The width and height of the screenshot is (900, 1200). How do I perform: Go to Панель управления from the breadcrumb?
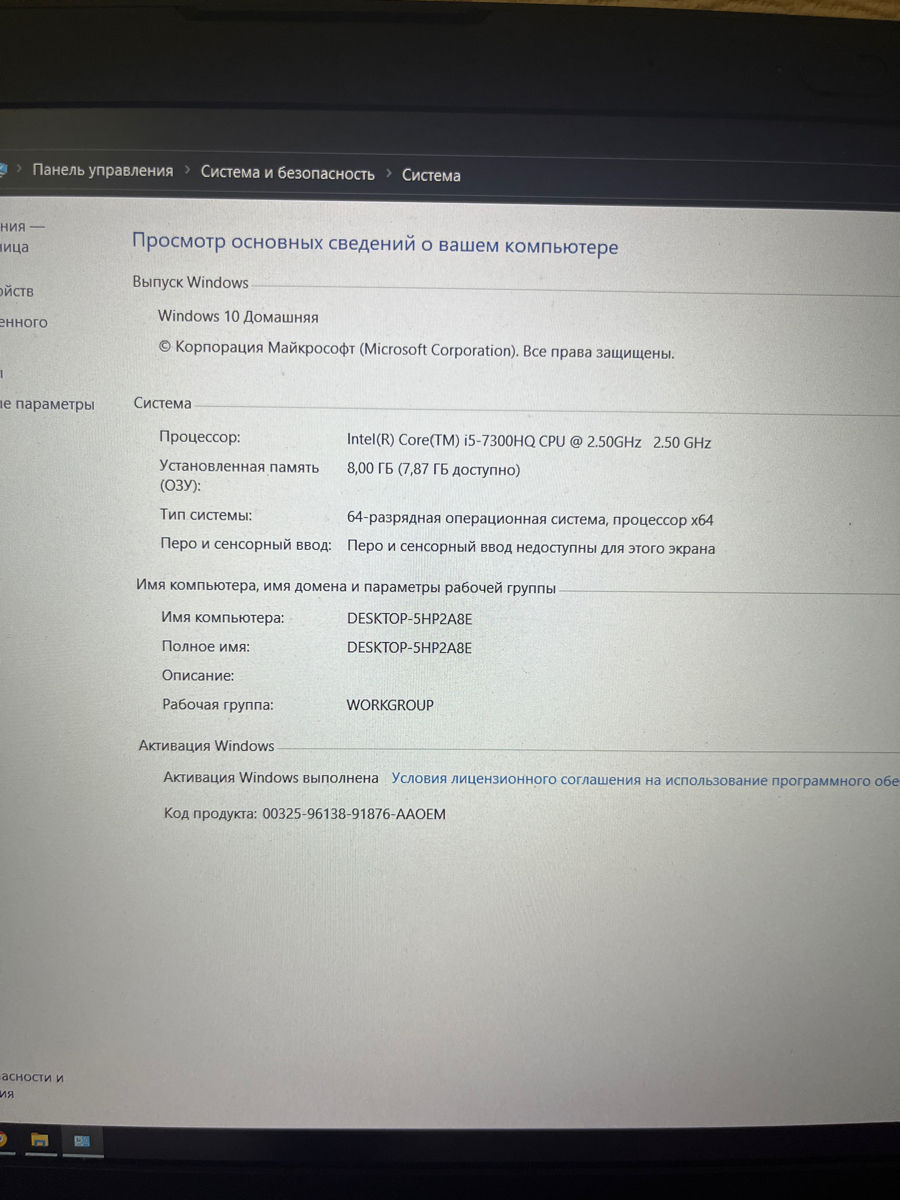[x=103, y=171]
